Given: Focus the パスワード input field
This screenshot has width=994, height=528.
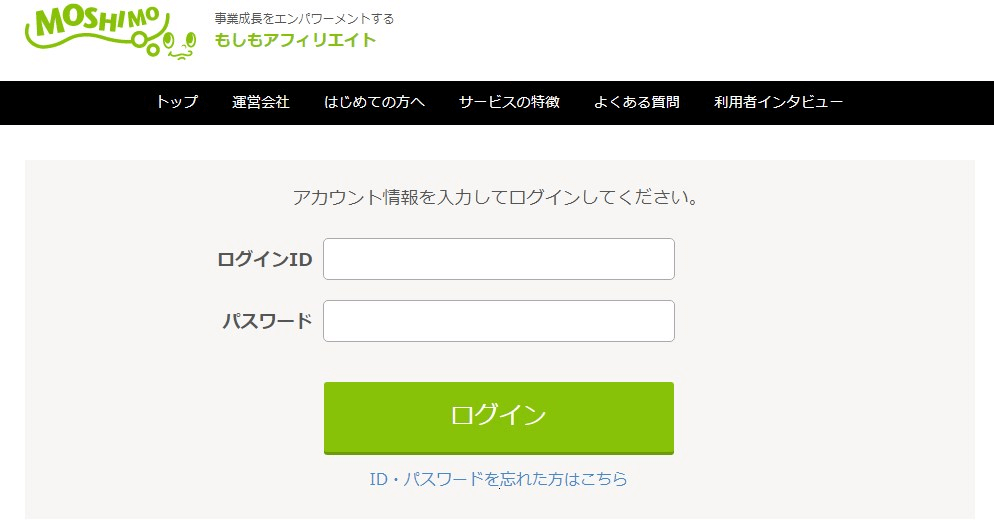Looking at the screenshot, I should coord(499,321).
